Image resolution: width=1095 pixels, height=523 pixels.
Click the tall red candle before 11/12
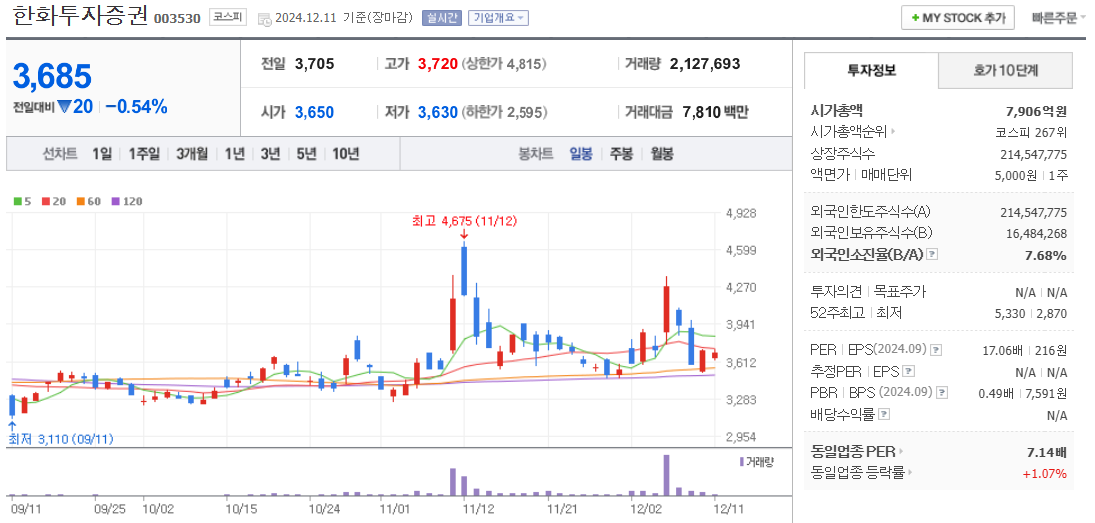pyautogui.click(x=453, y=325)
